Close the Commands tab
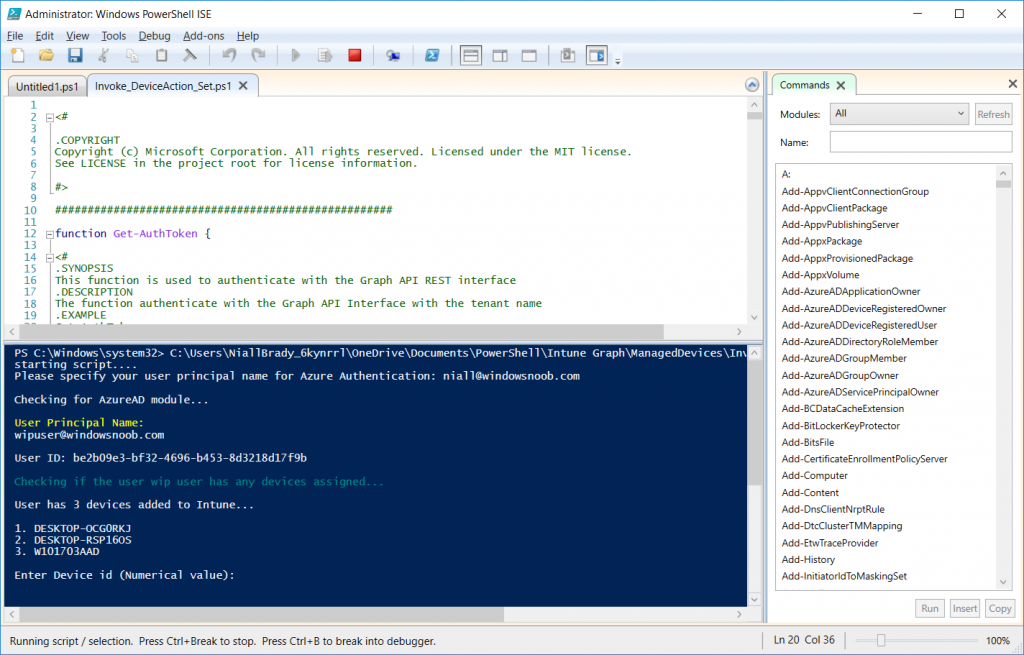The image size is (1024, 655). [841, 86]
